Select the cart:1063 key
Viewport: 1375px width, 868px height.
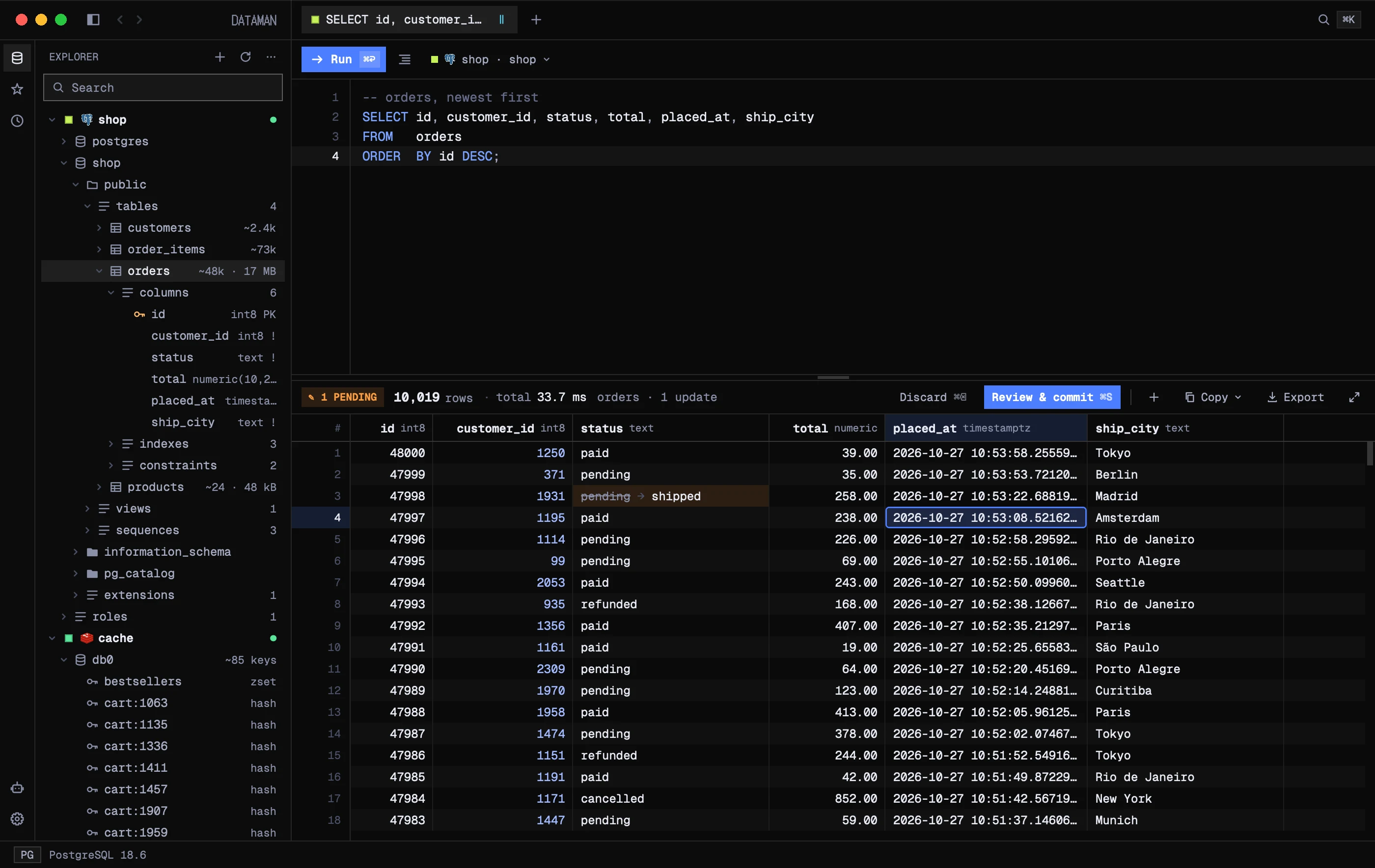pyautogui.click(x=163, y=703)
